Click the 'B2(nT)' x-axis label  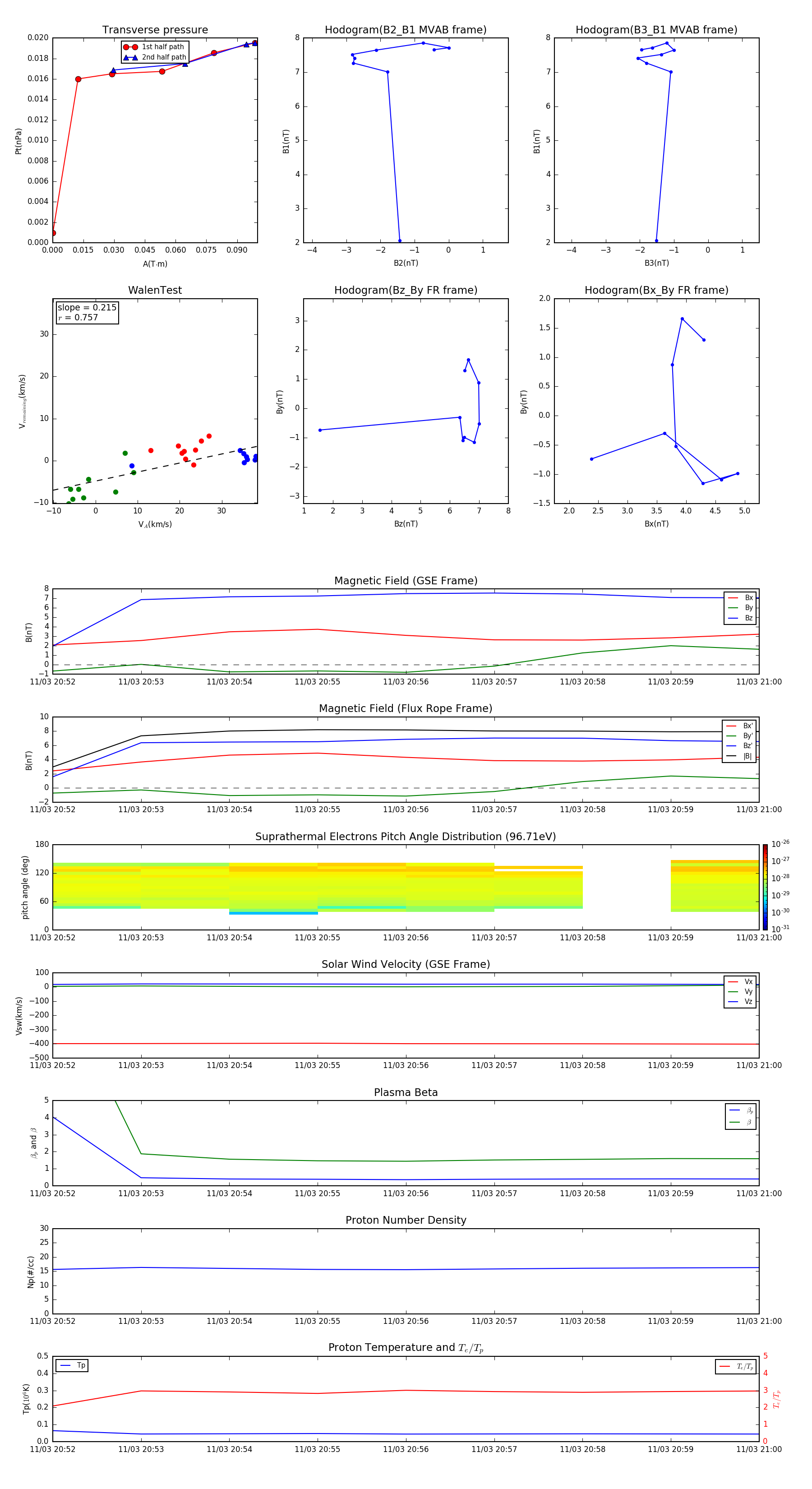coord(406,263)
